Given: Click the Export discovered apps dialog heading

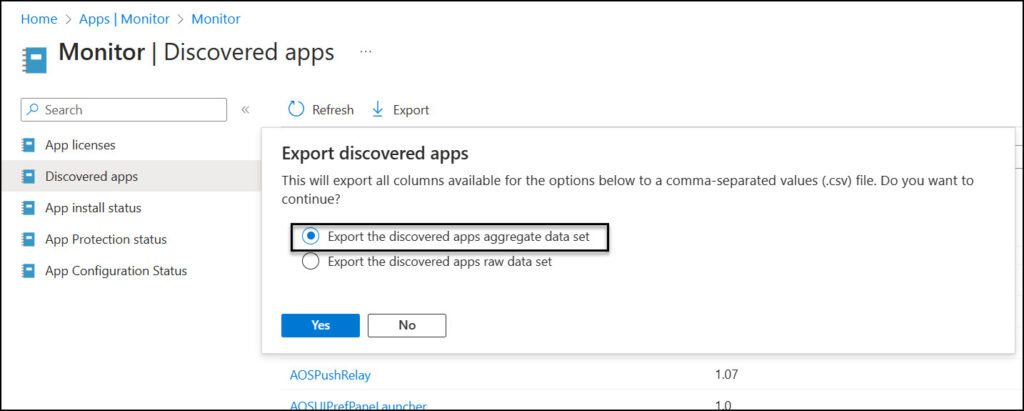Looking at the screenshot, I should tap(375, 154).
